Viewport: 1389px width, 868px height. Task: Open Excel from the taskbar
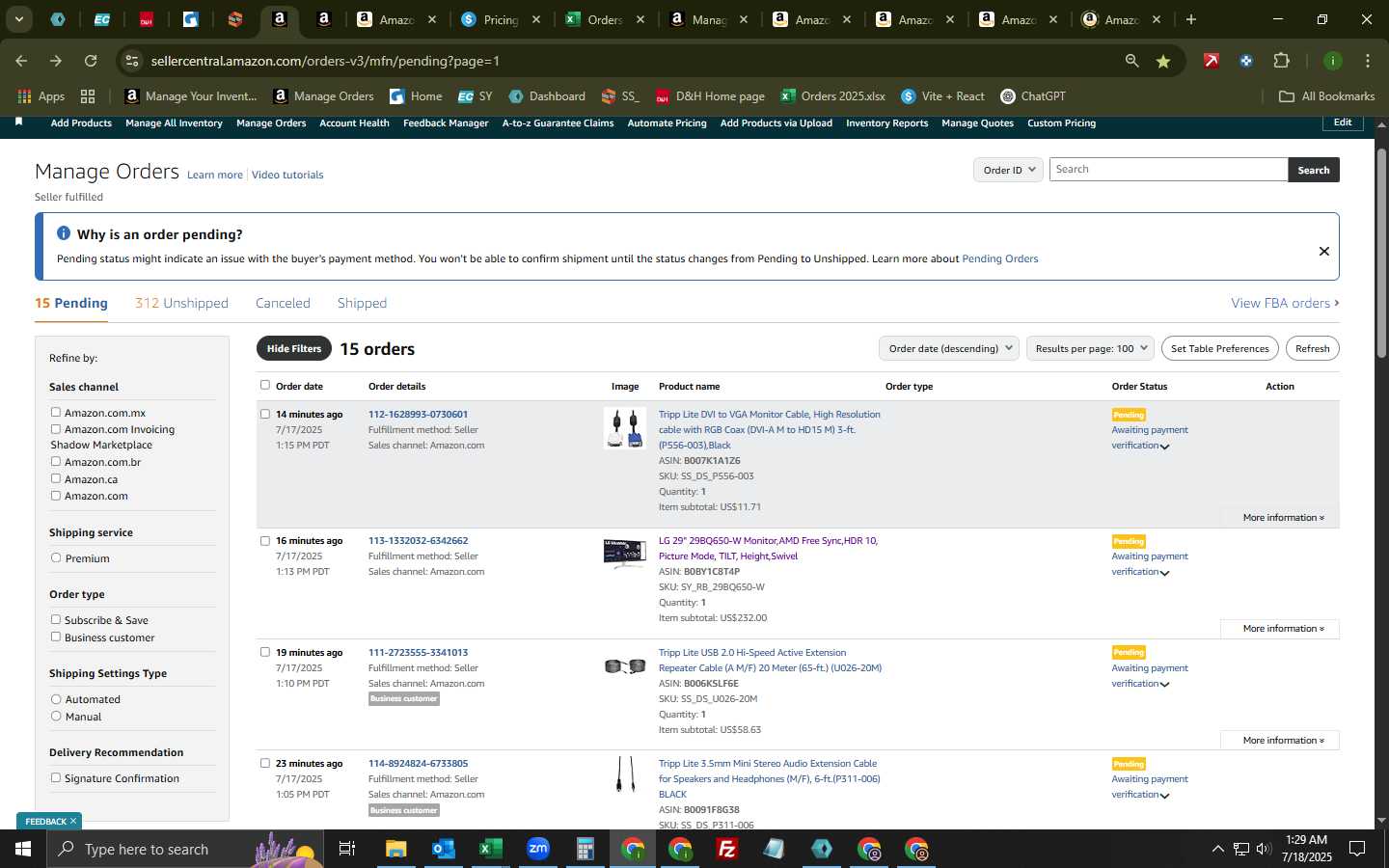coord(490,849)
